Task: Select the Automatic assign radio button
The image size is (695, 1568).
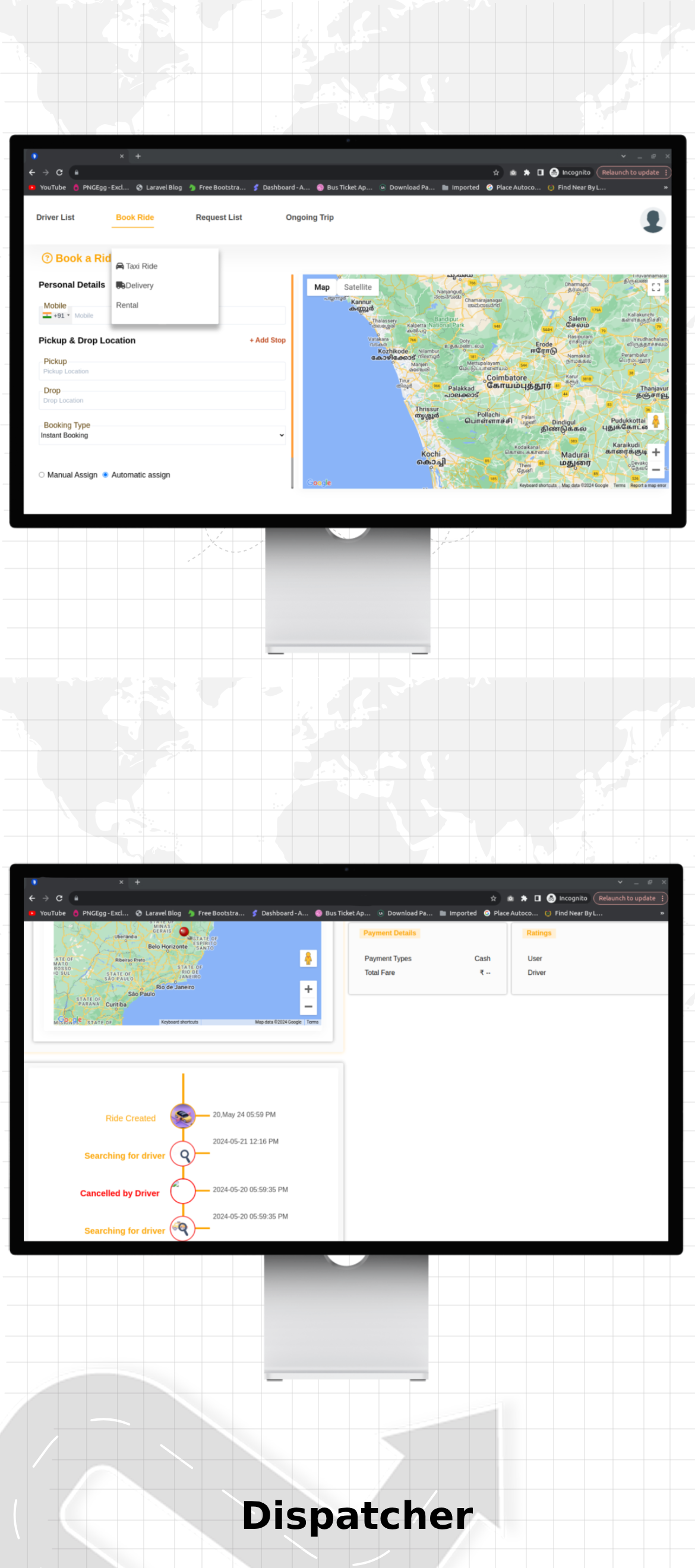Action: (105, 475)
